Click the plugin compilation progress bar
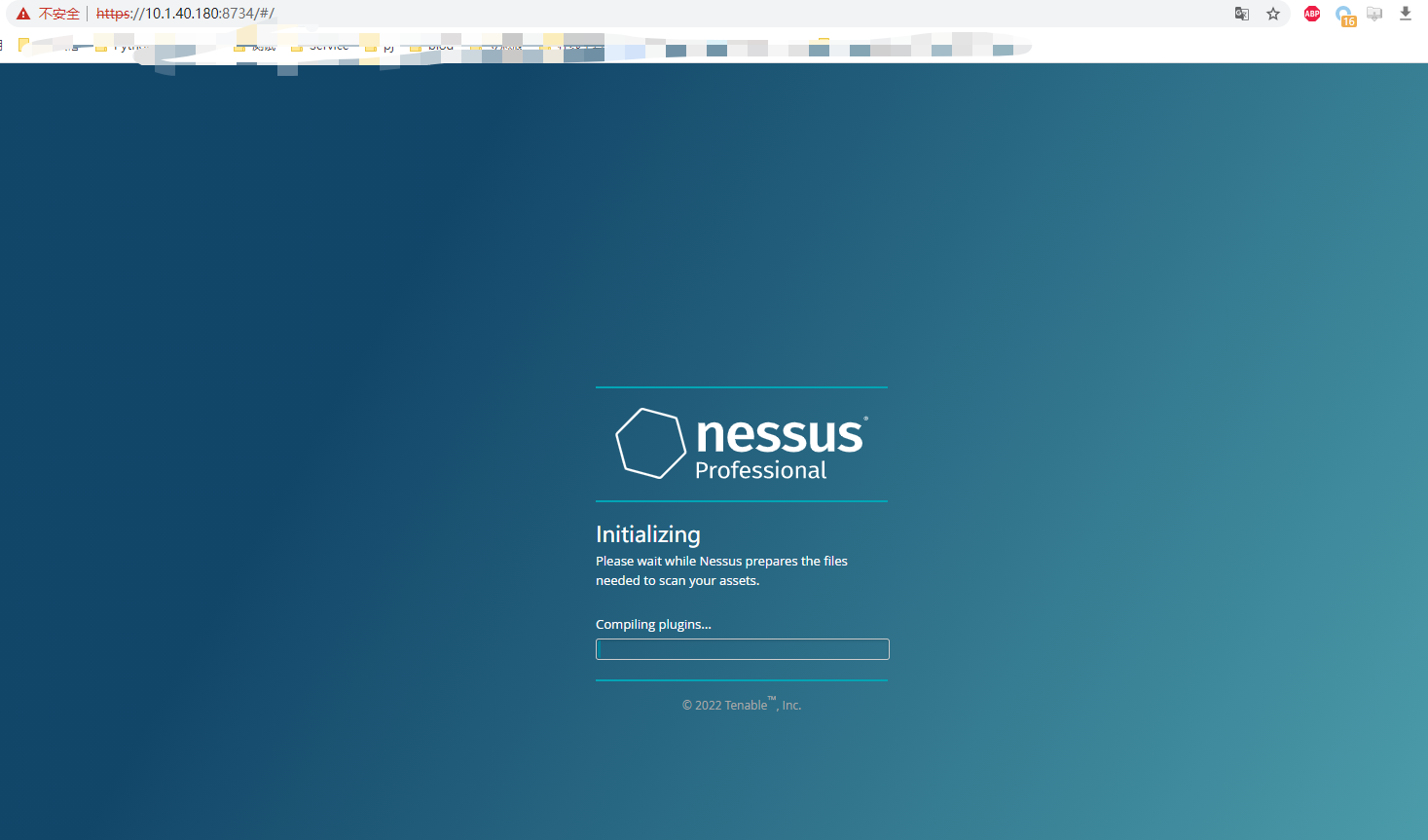 (743, 649)
